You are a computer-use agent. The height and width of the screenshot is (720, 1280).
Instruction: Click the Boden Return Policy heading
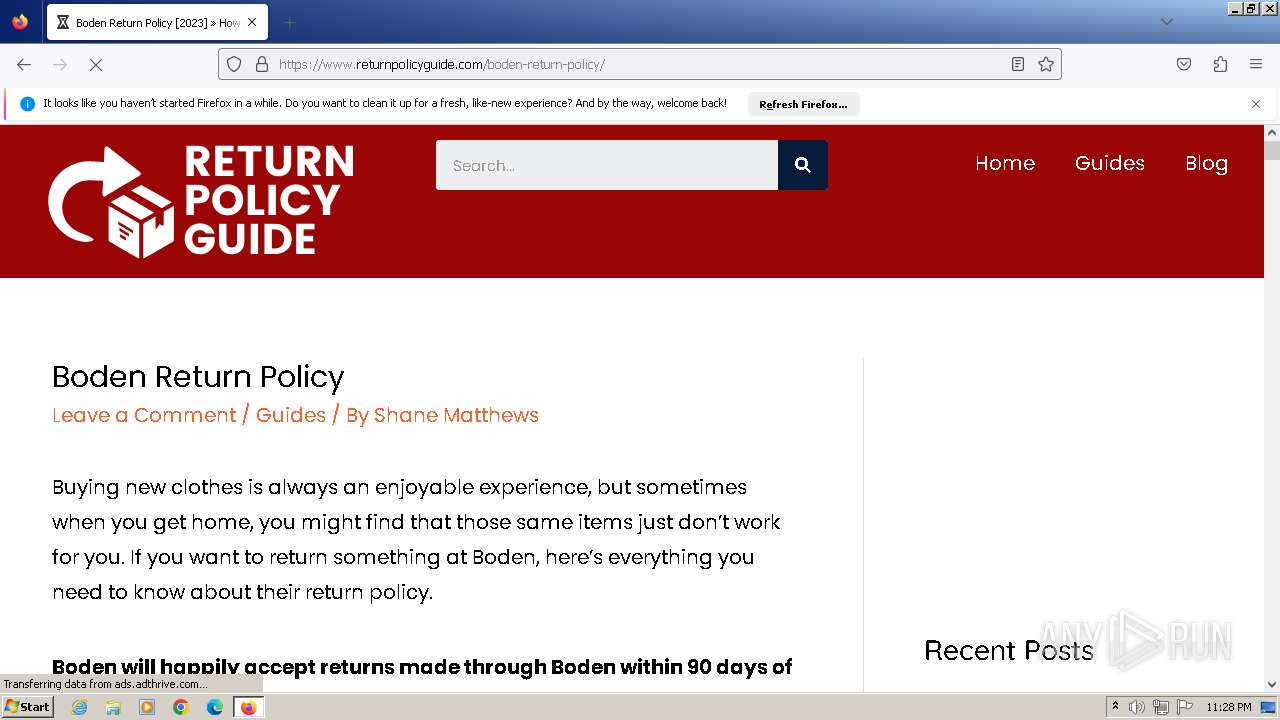(198, 377)
